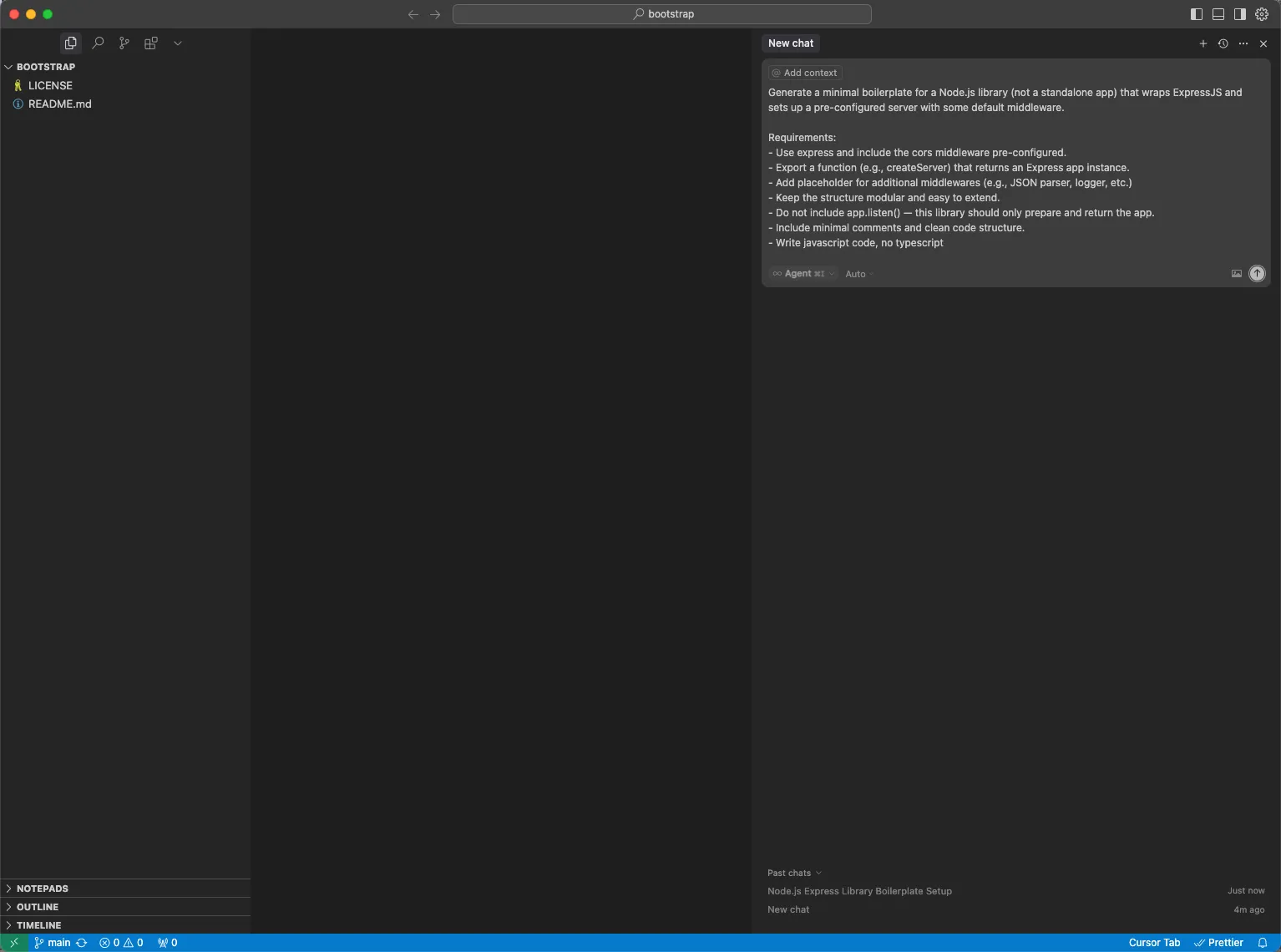Open the Extensions view icon

coord(151,43)
